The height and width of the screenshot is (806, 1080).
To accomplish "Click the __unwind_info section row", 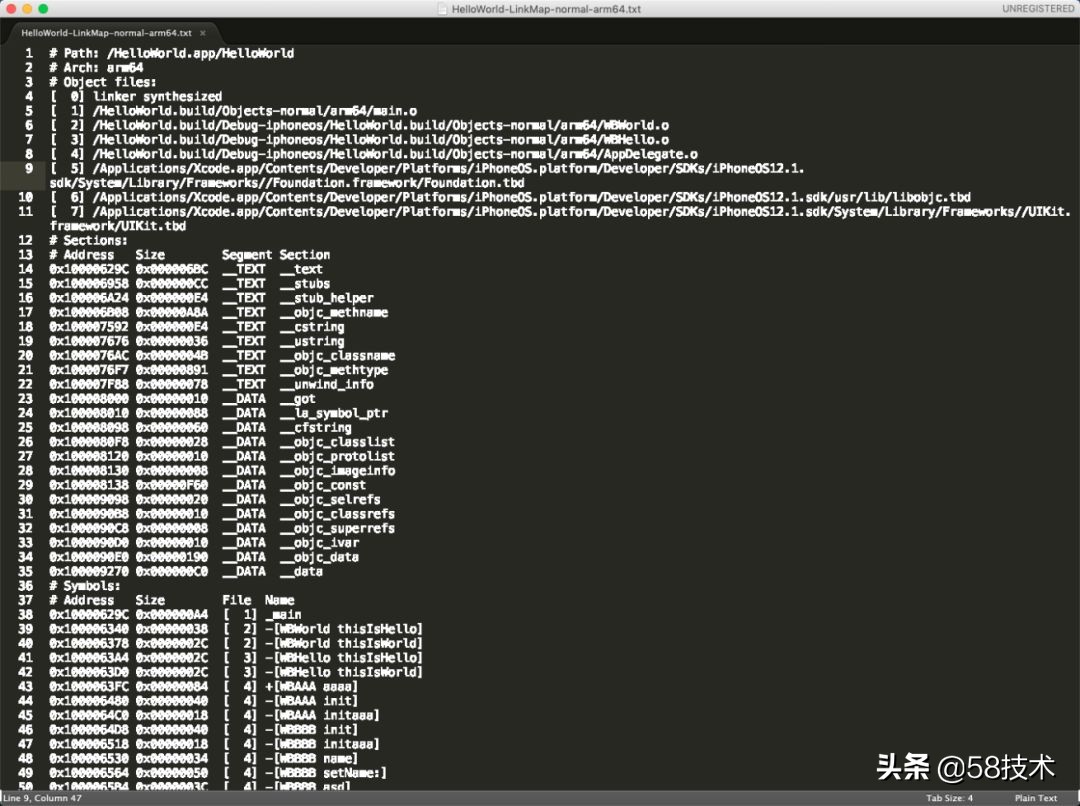I will coord(211,384).
